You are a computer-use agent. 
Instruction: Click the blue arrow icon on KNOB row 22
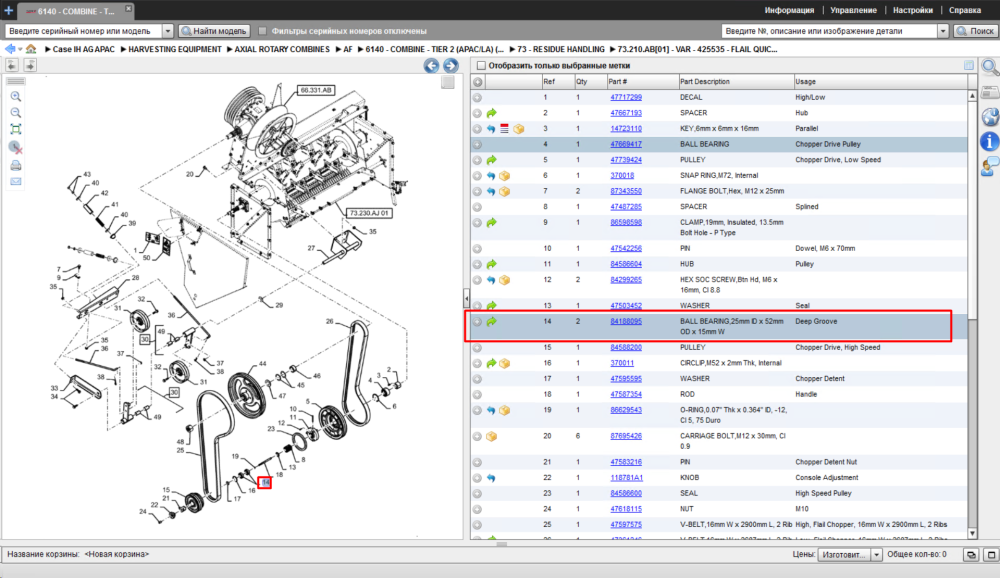tap(491, 478)
